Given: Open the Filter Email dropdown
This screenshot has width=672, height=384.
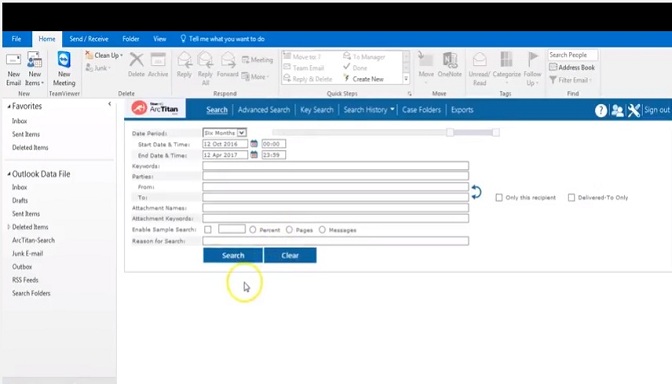Looking at the screenshot, I should click(x=570, y=80).
